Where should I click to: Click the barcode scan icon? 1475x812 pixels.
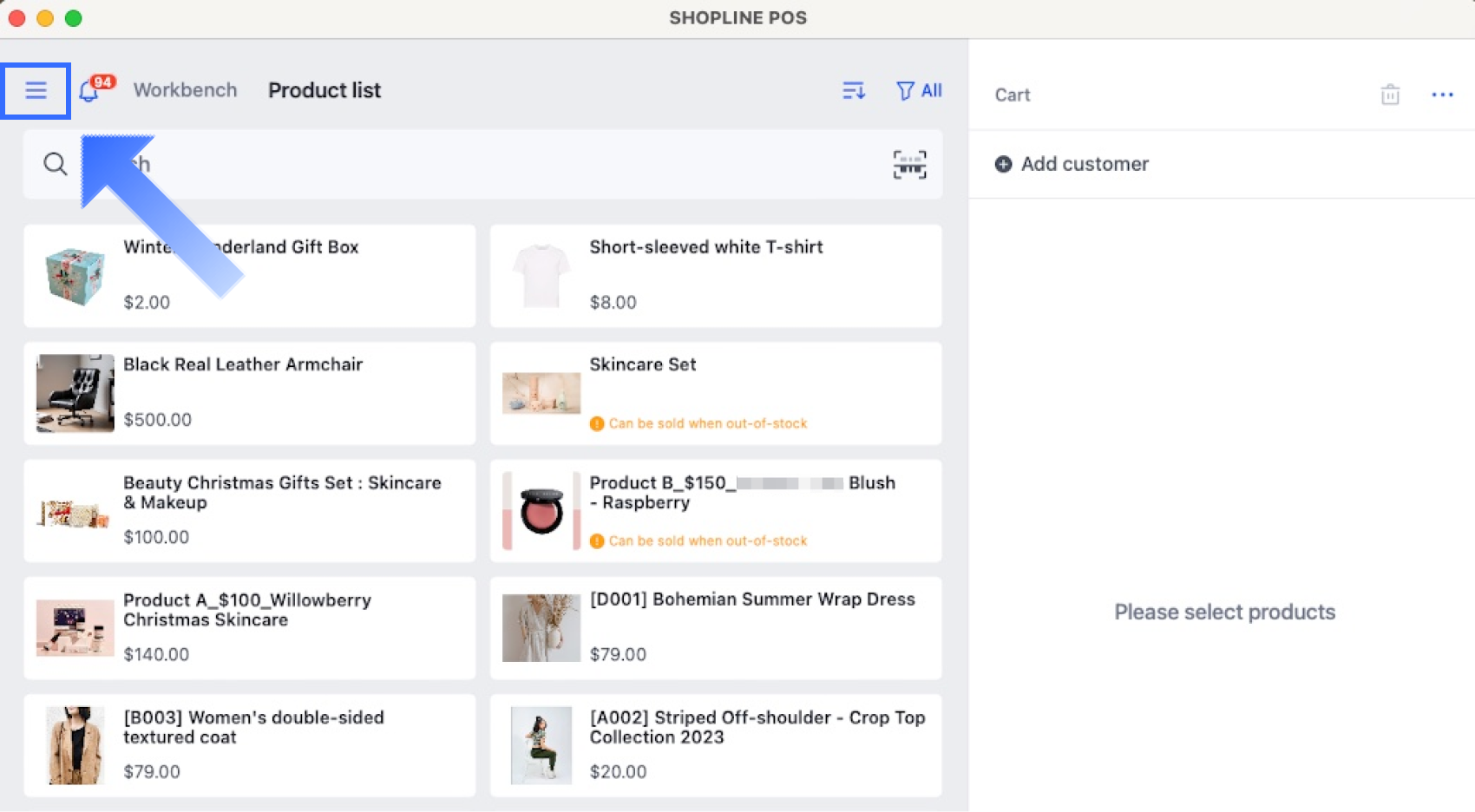tap(909, 164)
